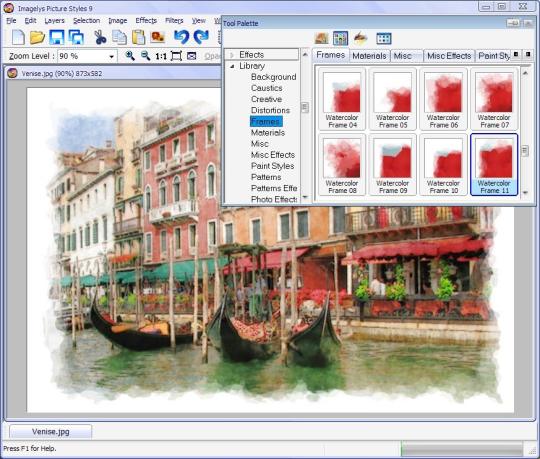Save the image with the floppy disk icon
The width and height of the screenshot is (540, 459).
(56, 37)
